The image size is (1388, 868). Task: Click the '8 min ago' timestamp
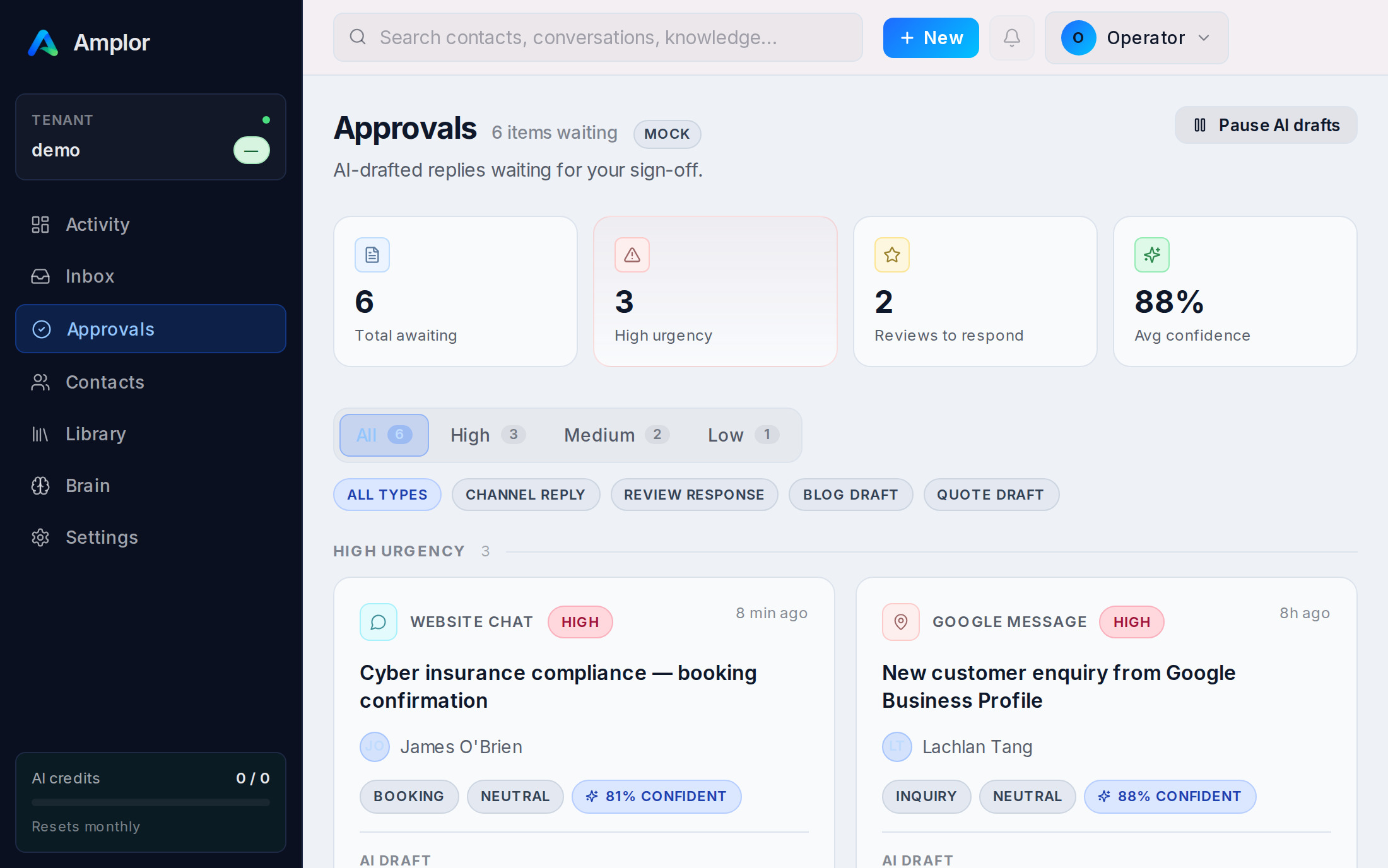click(772, 613)
